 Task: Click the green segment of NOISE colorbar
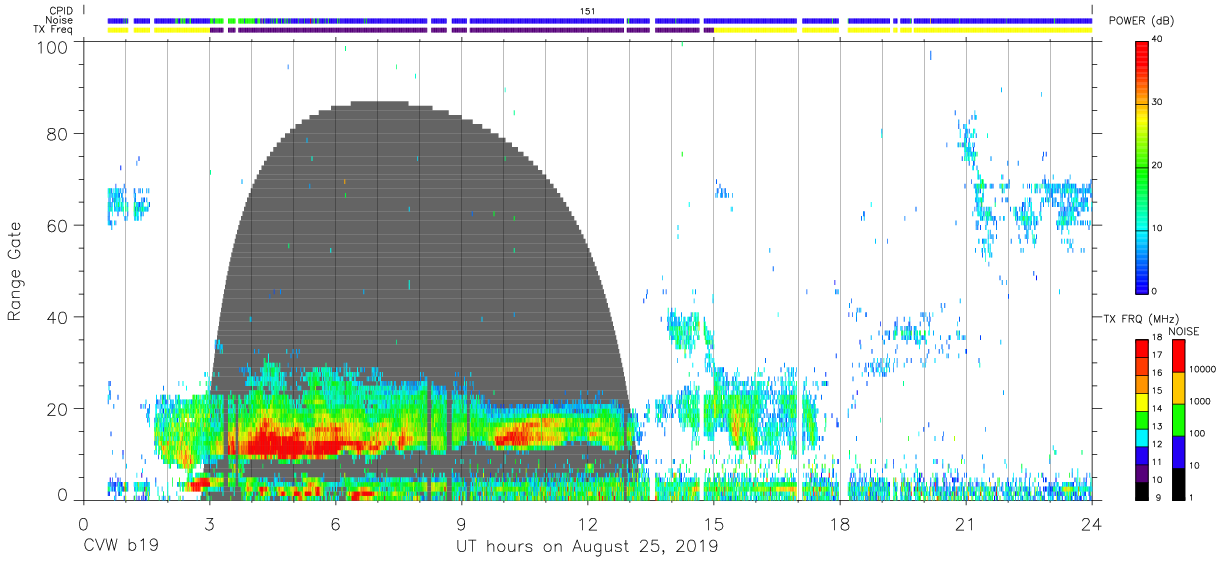coord(1178,419)
